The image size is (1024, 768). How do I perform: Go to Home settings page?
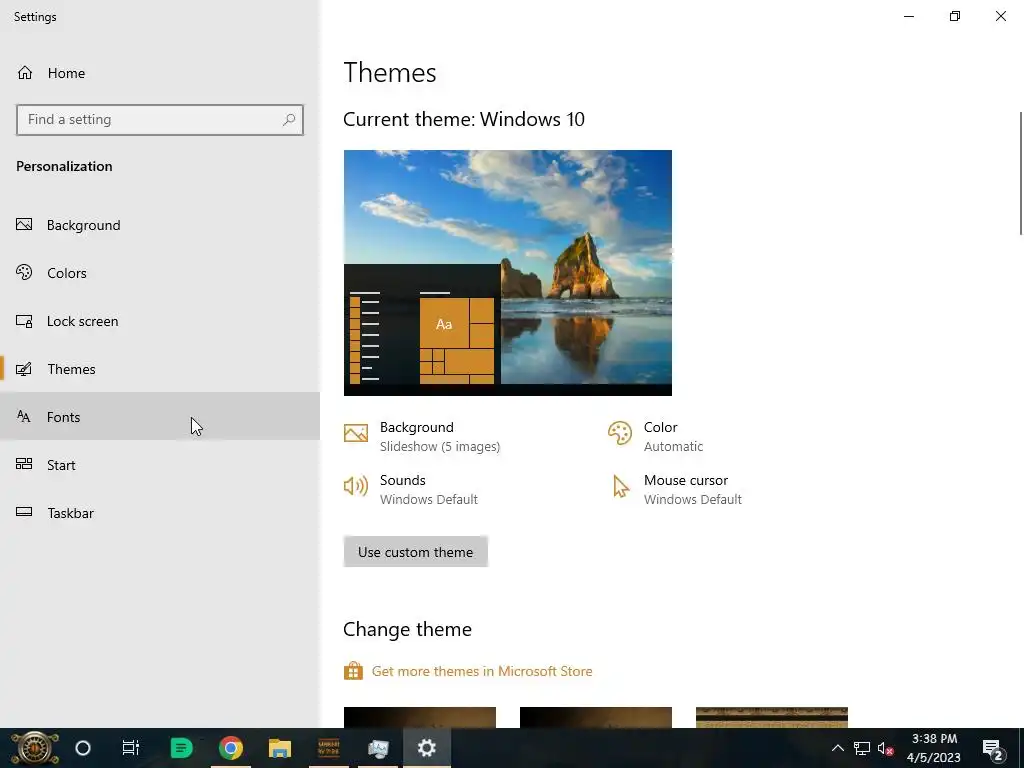(x=160, y=72)
